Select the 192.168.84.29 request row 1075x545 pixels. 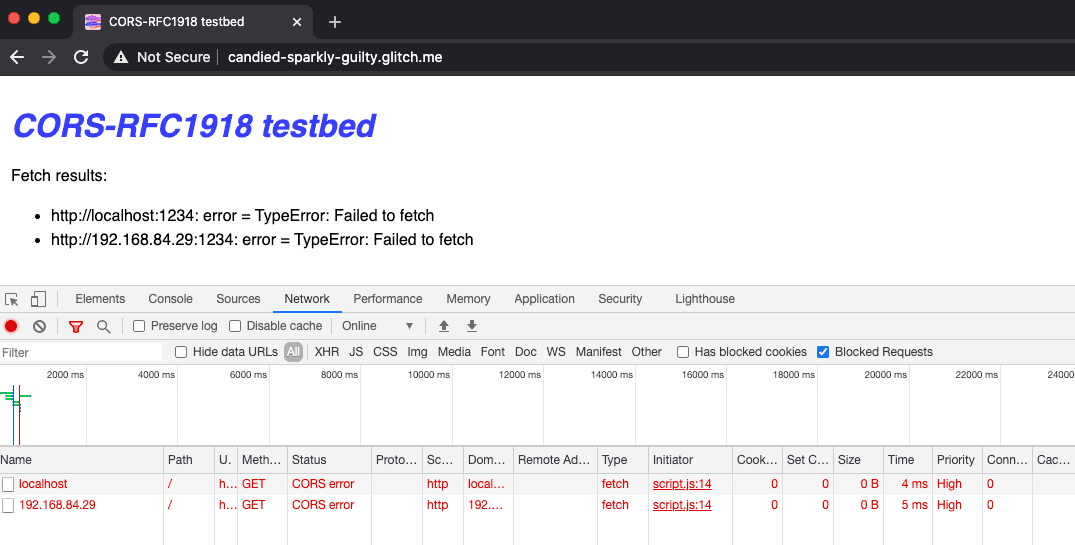57,505
